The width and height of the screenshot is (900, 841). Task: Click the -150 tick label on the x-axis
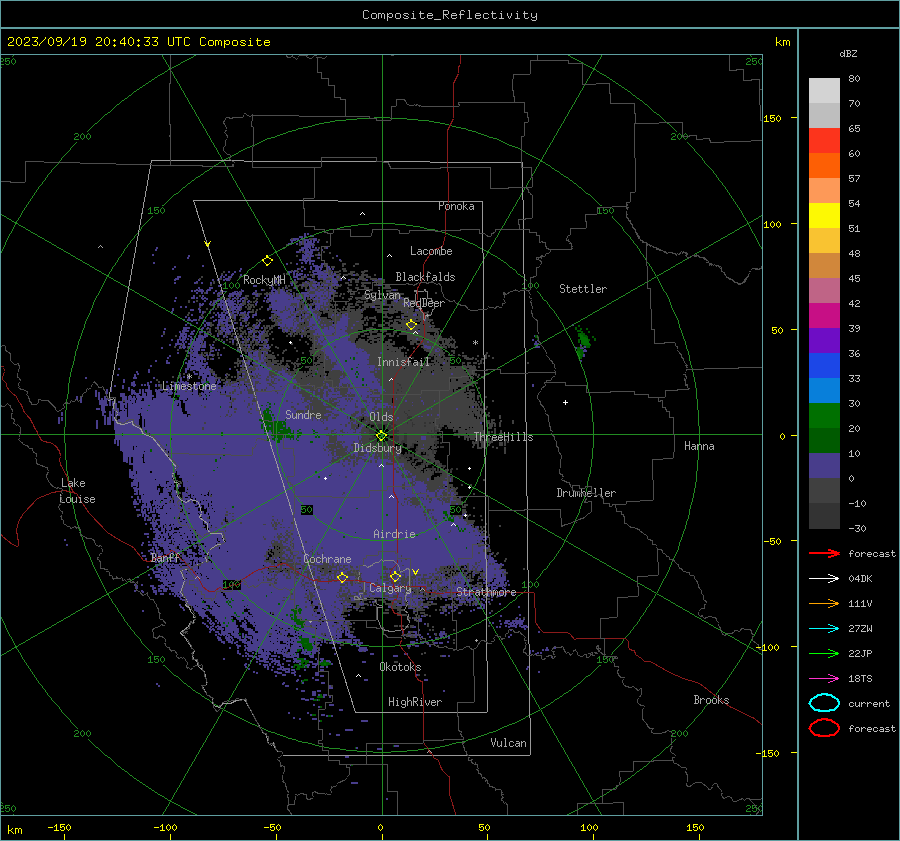pos(59,827)
